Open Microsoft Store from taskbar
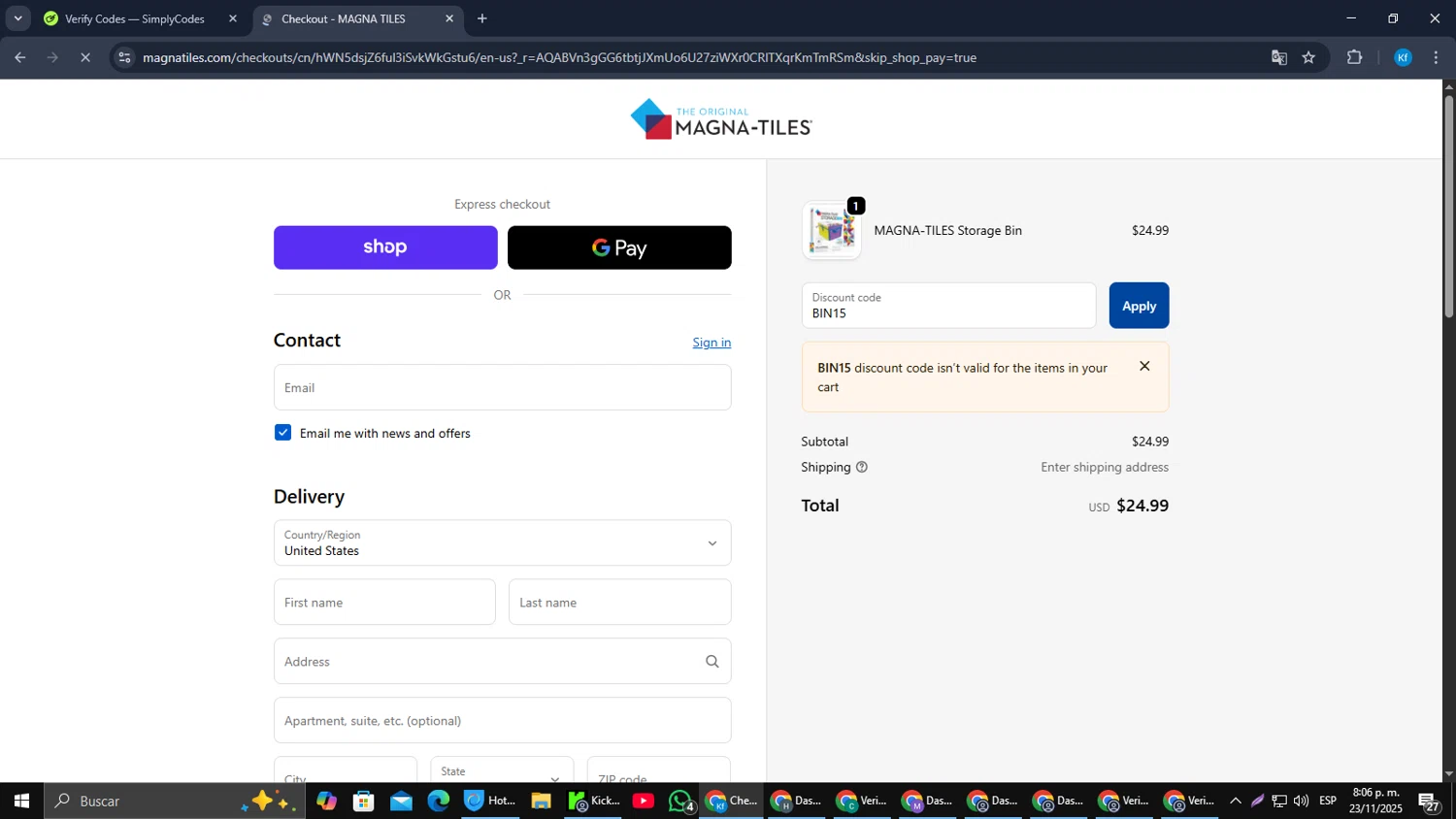Image resolution: width=1456 pixels, height=819 pixels. [364, 801]
